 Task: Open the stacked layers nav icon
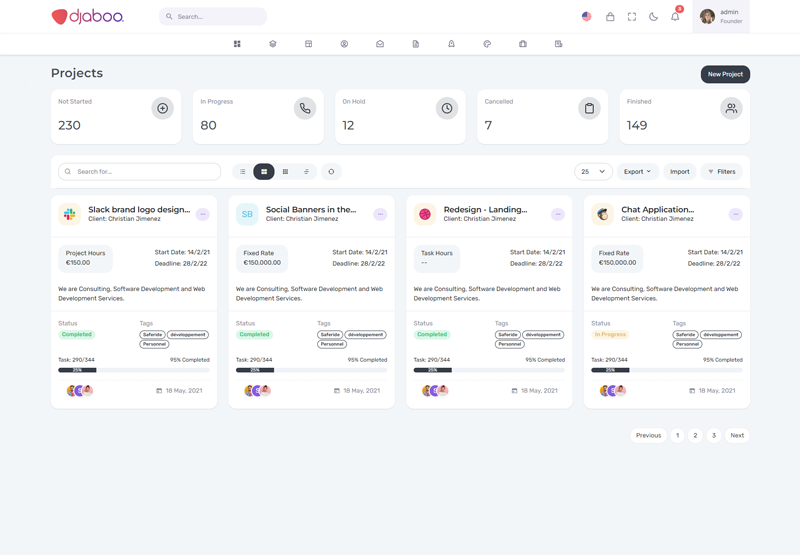point(273,44)
